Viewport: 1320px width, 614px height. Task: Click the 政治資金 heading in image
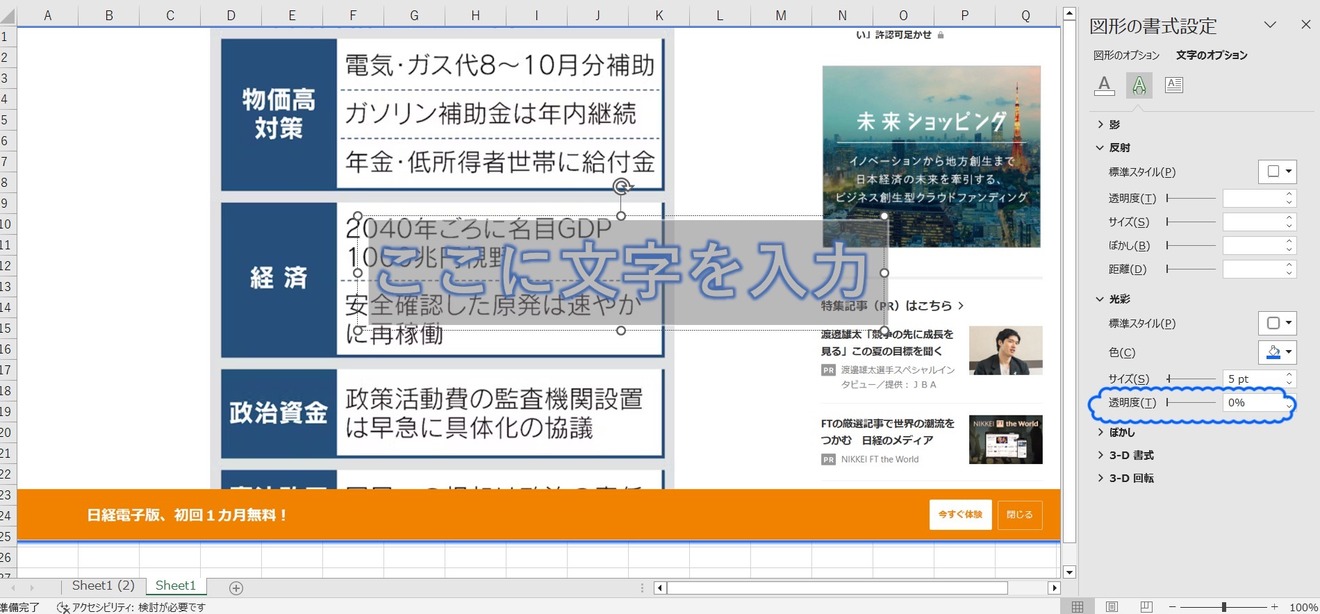[x=279, y=413]
